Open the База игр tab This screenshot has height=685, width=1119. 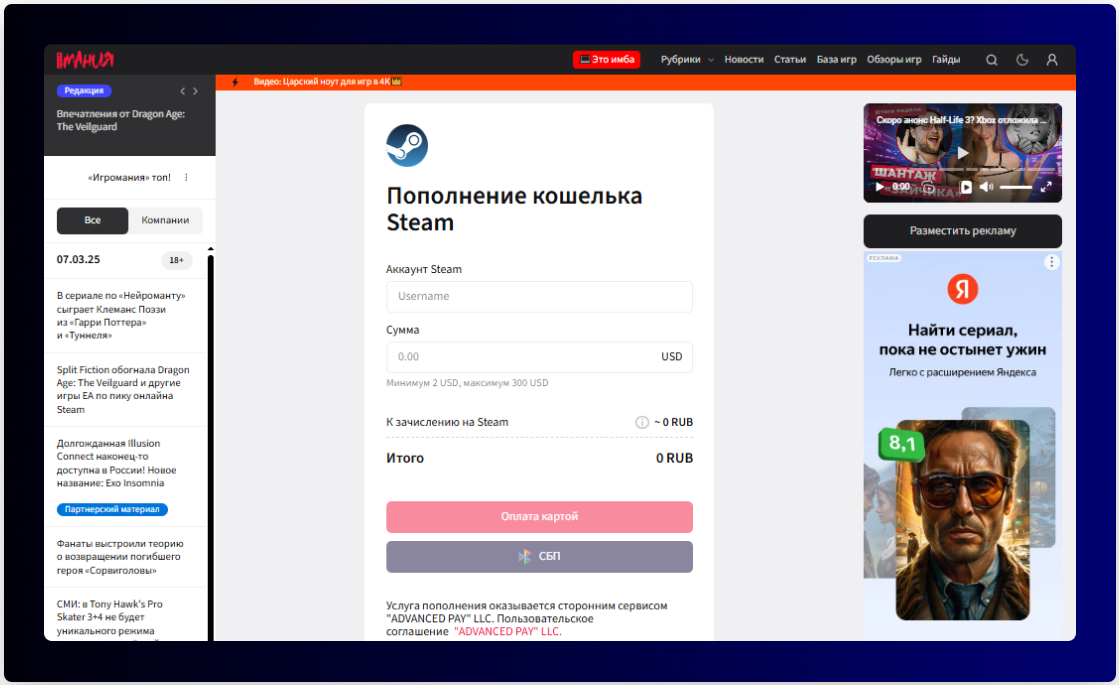[x=837, y=59]
